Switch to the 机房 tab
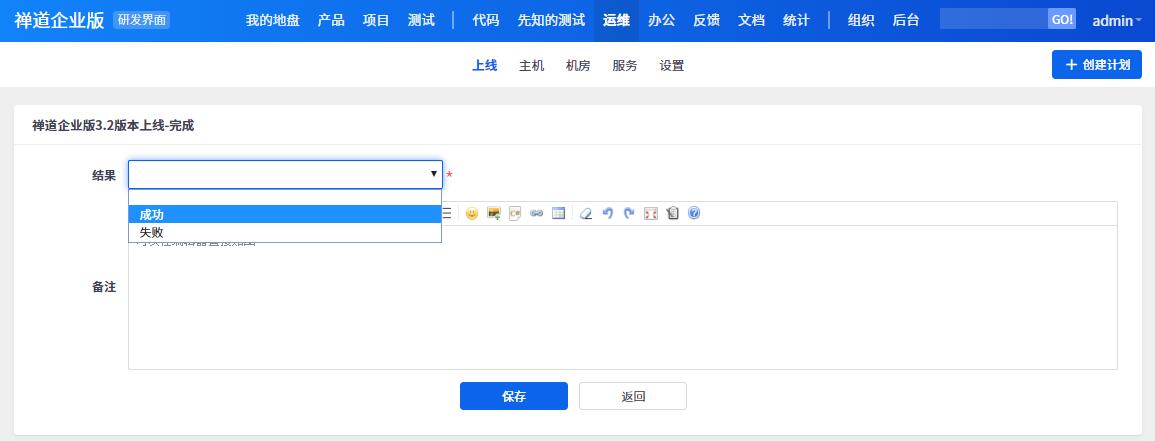 pyautogui.click(x=578, y=66)
